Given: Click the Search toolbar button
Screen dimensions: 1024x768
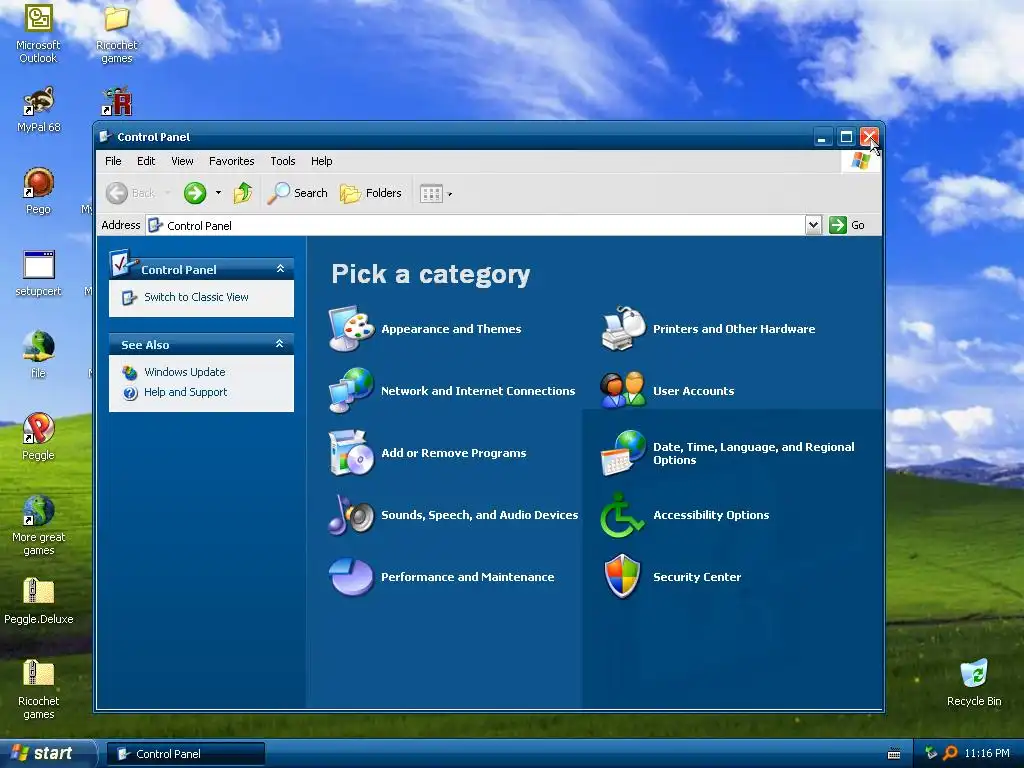Looking at the screenshot, I should coord(297,193).
